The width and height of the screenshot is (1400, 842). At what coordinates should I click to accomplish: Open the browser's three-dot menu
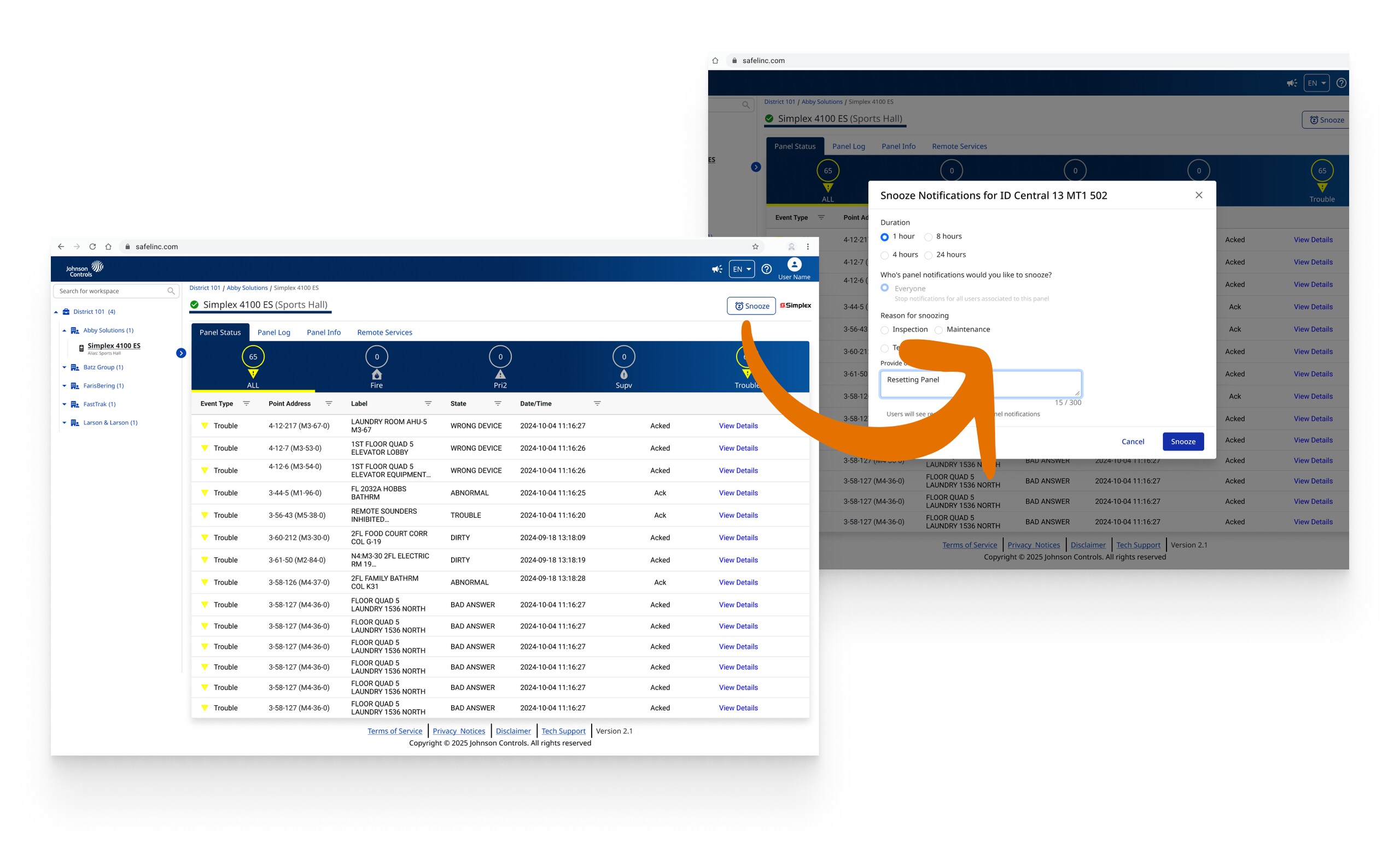point(808,247)
